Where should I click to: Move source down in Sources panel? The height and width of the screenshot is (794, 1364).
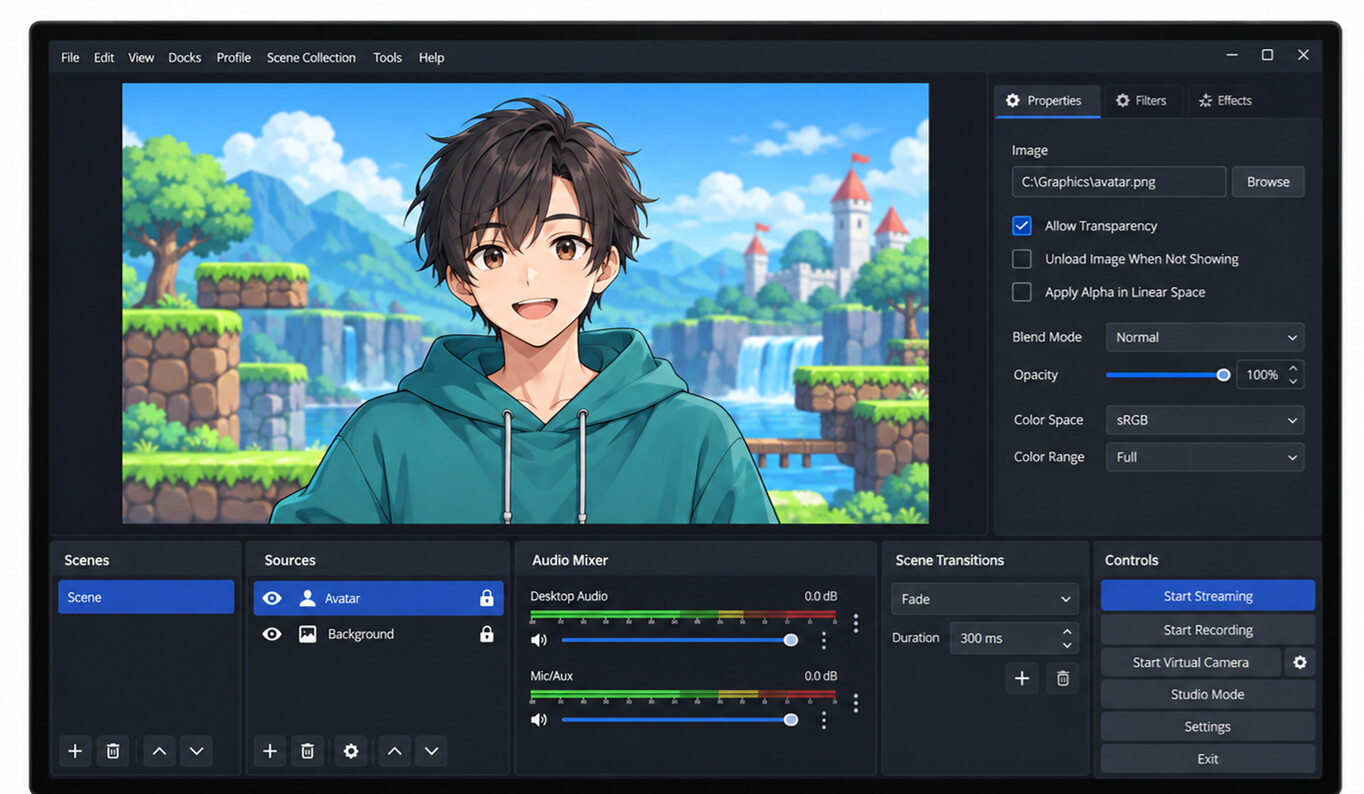pyautogui.click(x=431, y=751)
